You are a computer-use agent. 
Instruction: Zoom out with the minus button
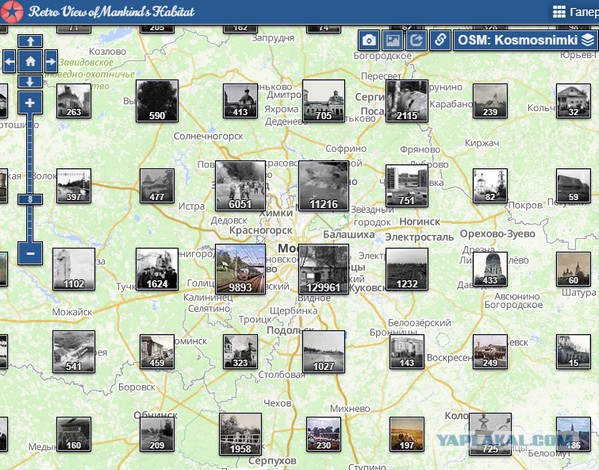pyautogui.click(x=30, y=253)
